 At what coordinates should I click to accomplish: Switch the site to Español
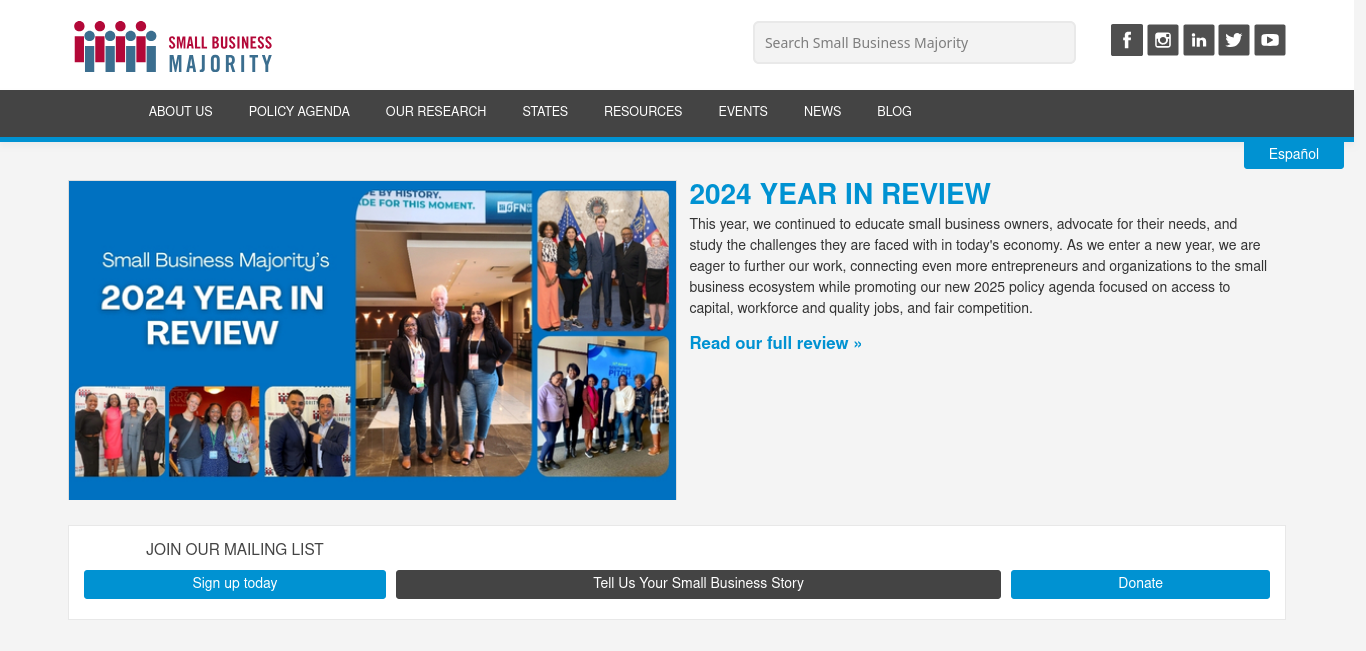[x=1294, y=154]
